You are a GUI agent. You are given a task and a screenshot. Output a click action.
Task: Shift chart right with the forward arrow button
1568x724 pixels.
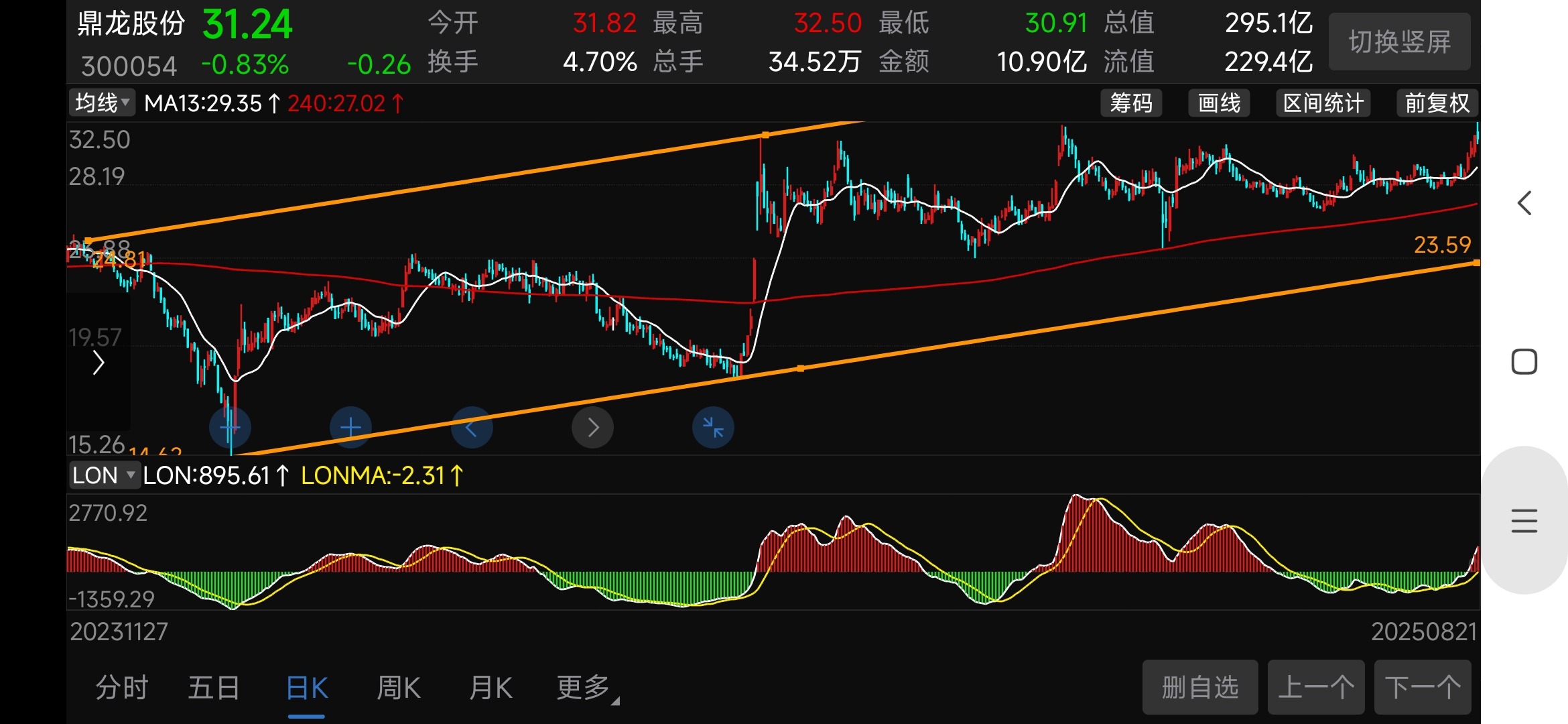[592, 427]
